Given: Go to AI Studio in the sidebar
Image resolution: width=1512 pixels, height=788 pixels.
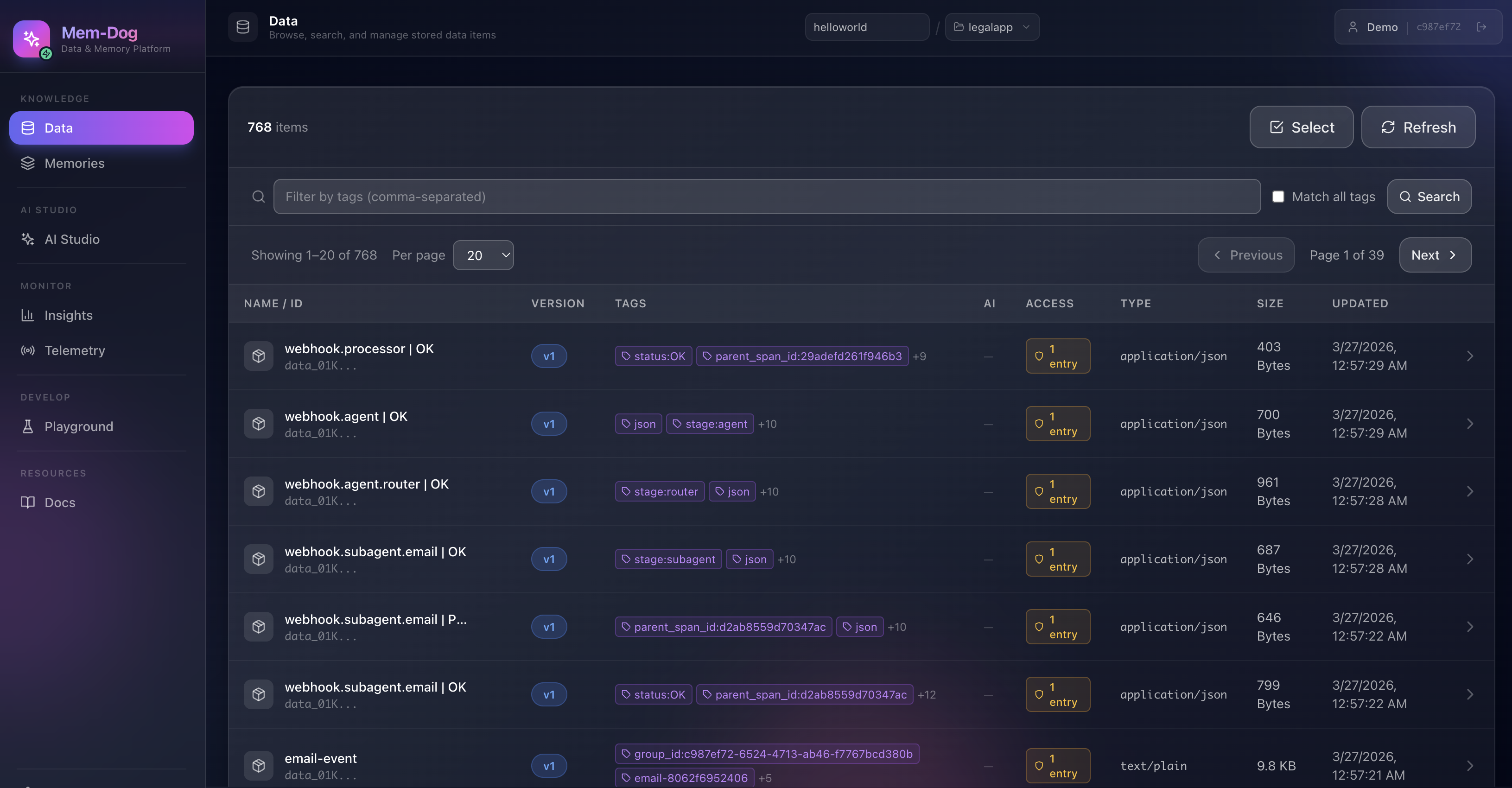Looking at the screenshot, I should (102, 239).
